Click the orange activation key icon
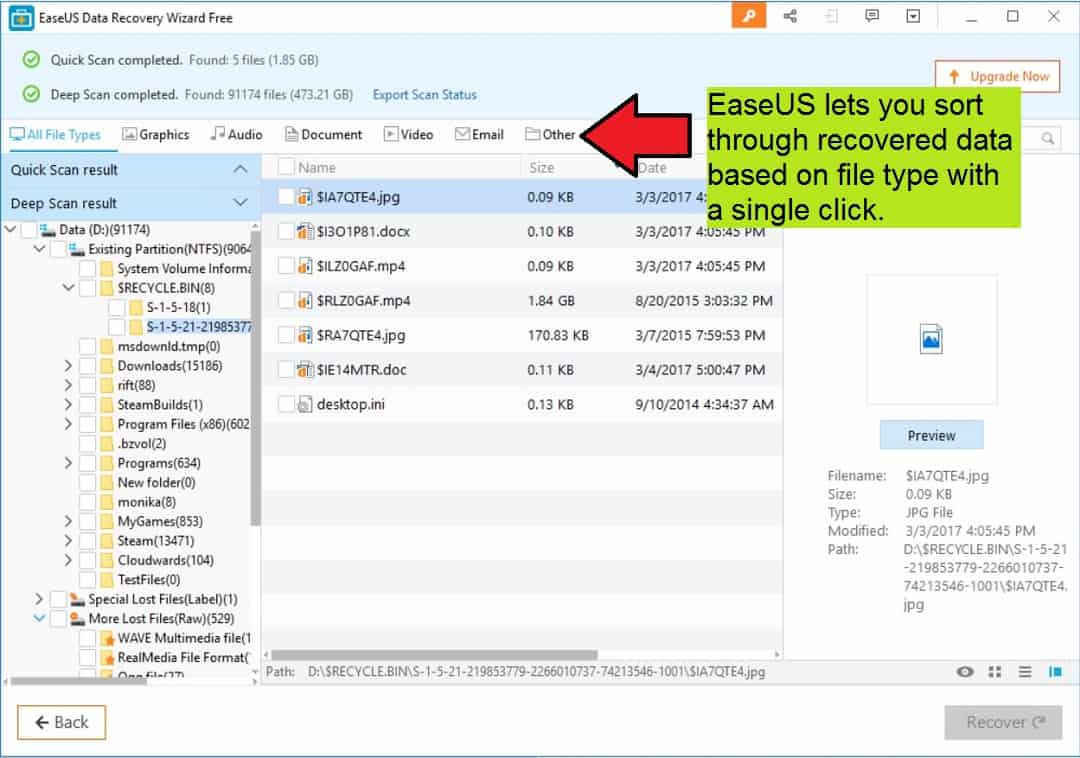Viewport: 1080px width, 758px height. click(749, 16)
